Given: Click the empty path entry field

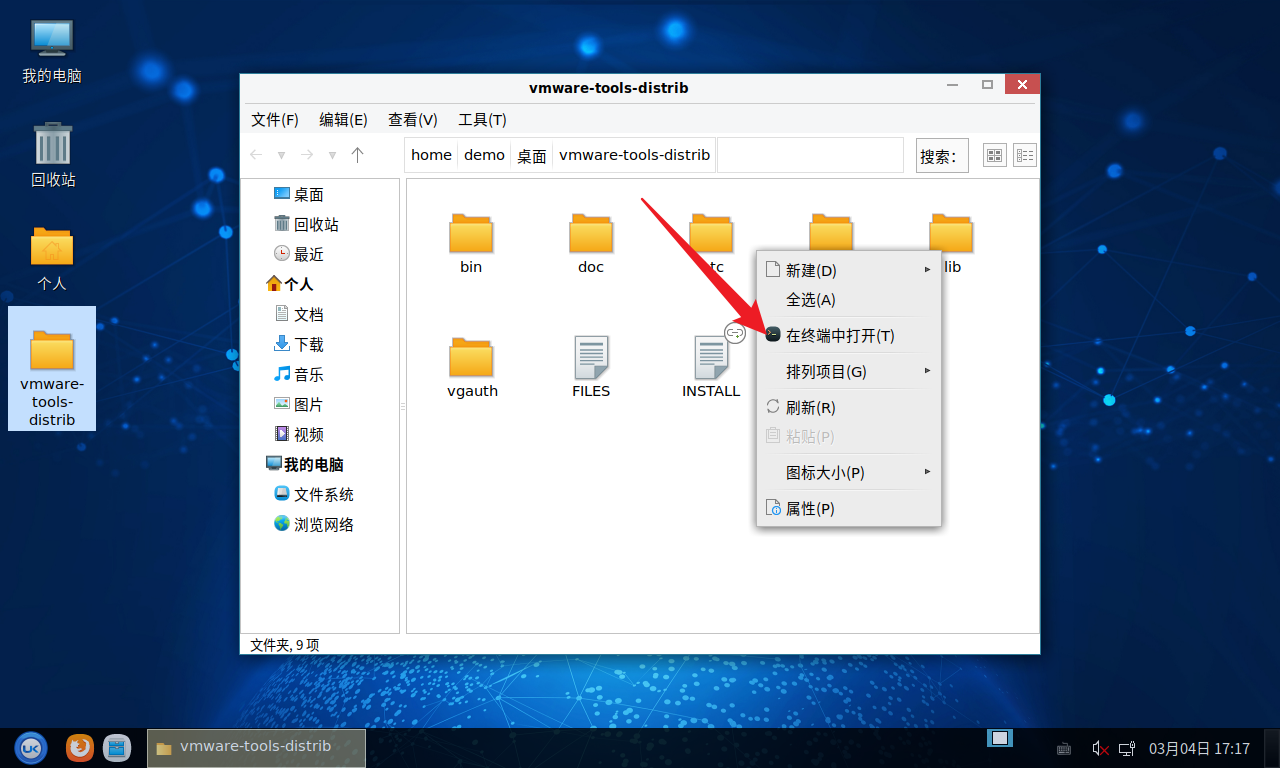Looking at the screenshot, I should (810, 155).
